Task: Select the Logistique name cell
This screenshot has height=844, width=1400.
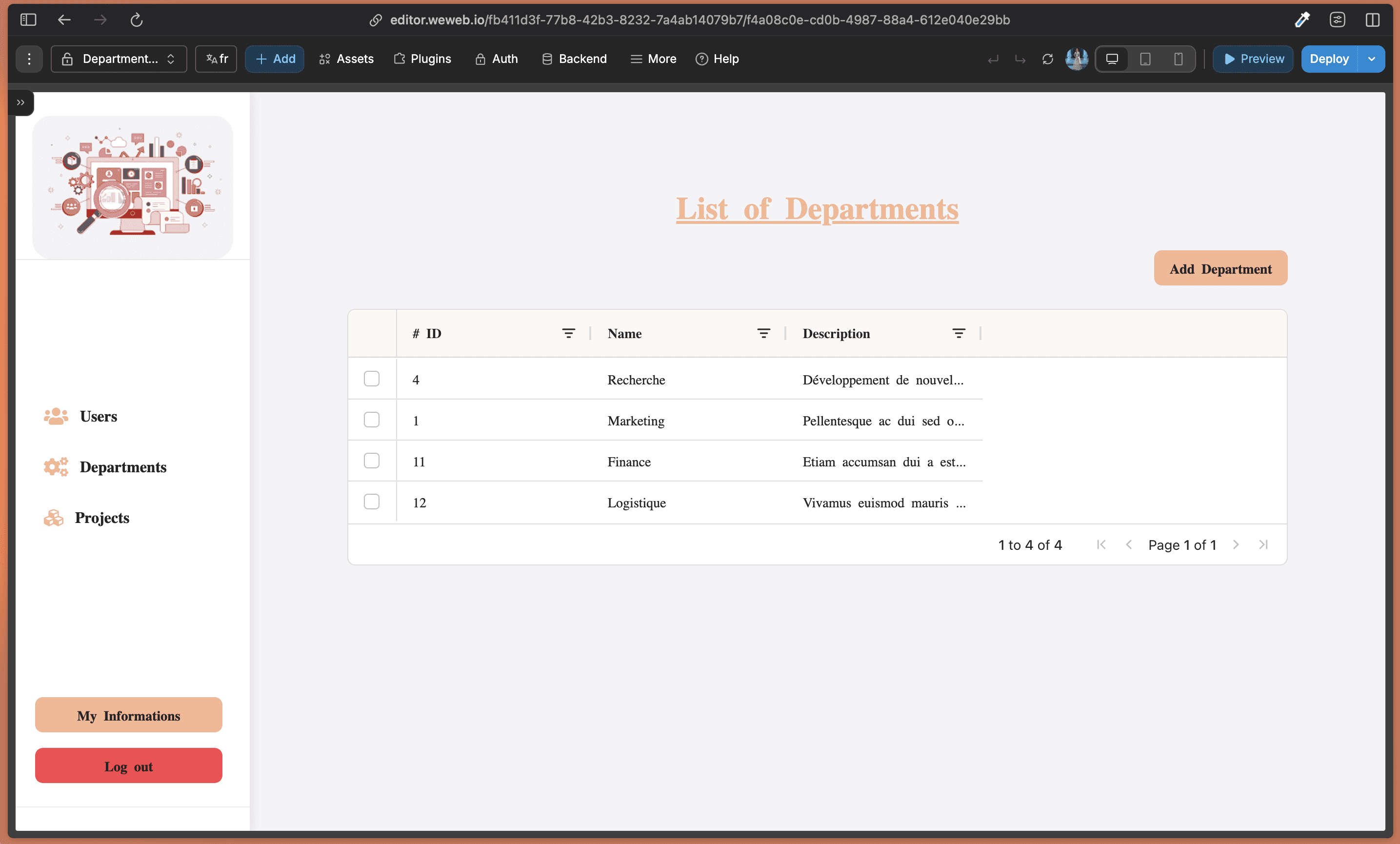Action: tap(637, 502)
